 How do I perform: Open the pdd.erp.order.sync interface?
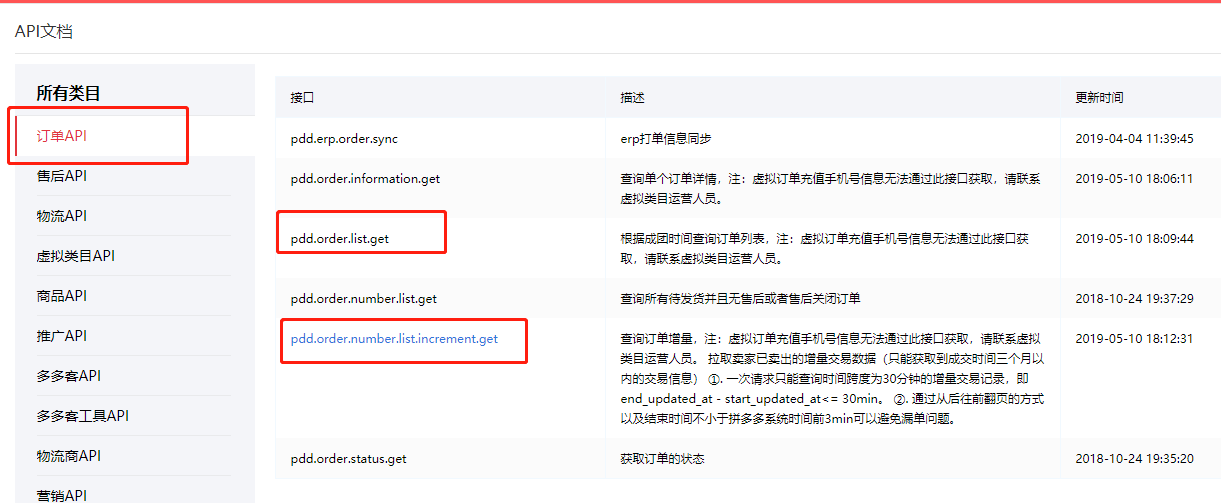pyautogui.click(x=344, y=139)
